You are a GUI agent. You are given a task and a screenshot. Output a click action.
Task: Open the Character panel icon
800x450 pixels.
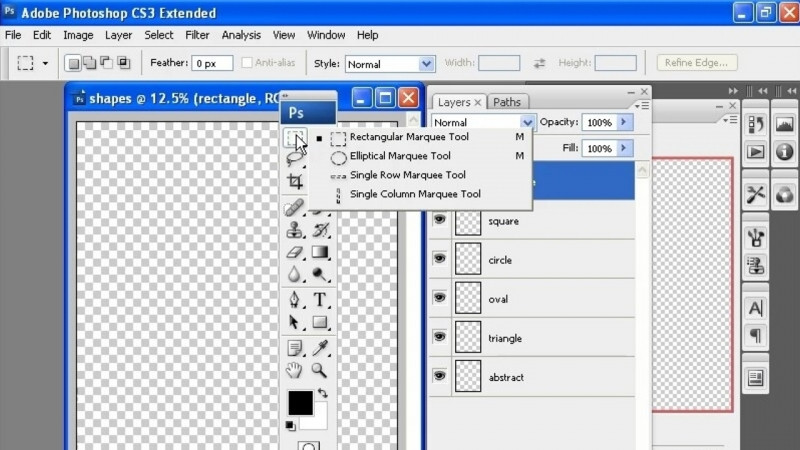point(756,308)
